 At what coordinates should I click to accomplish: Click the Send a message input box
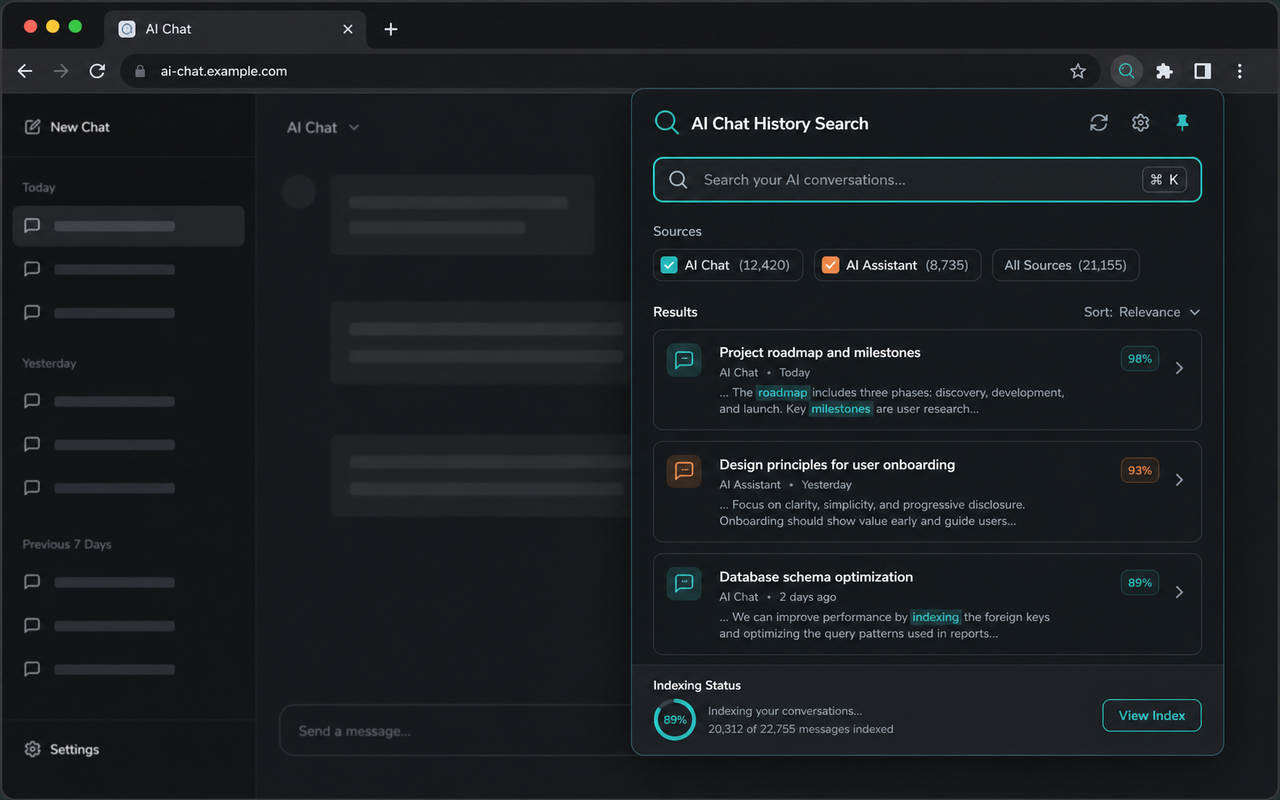point(455,731)
